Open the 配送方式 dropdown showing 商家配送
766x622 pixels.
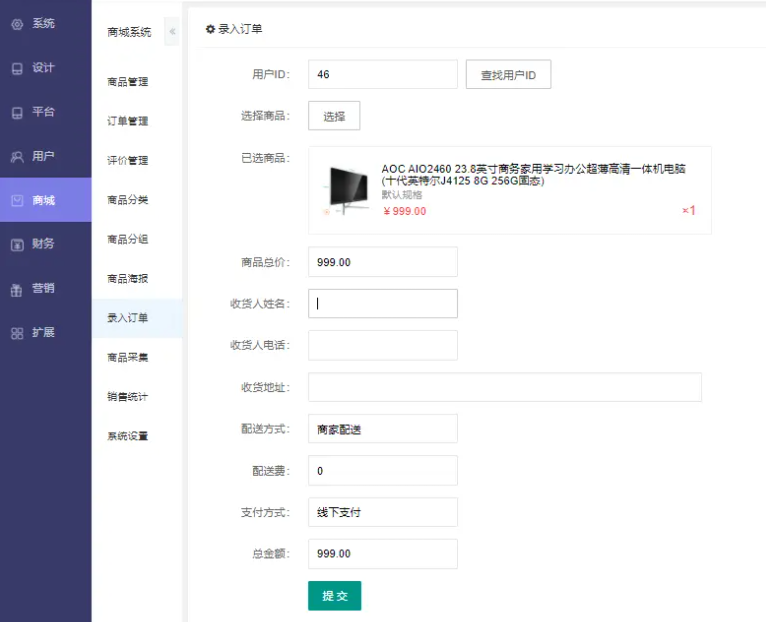click(383, 429)
